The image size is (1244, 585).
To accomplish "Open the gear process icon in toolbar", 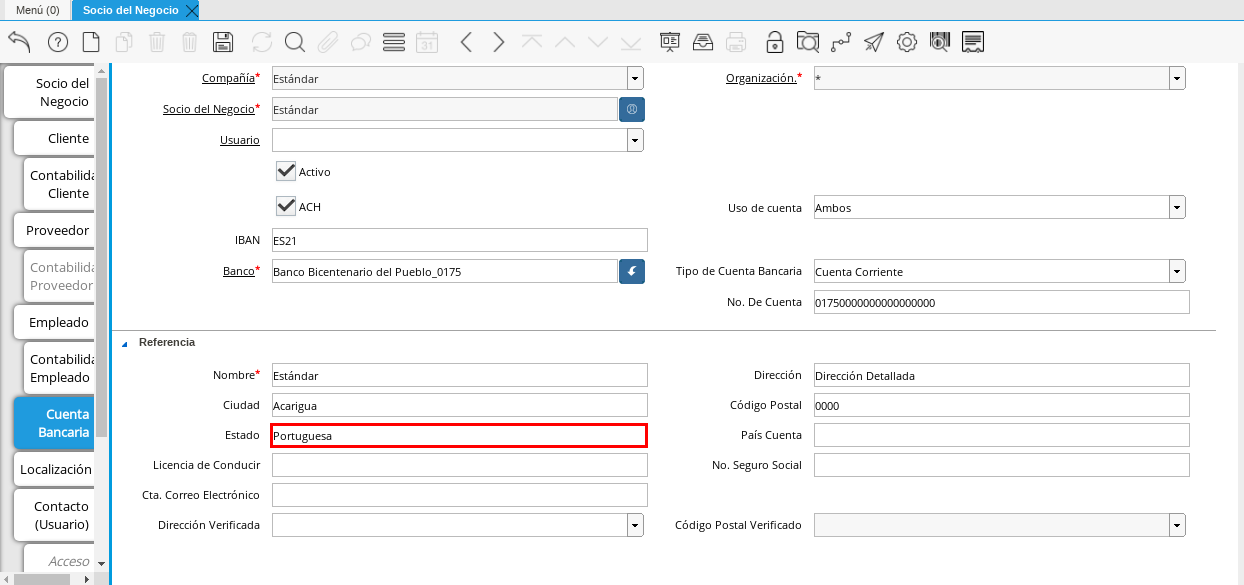I will click(x=906, y=42).
